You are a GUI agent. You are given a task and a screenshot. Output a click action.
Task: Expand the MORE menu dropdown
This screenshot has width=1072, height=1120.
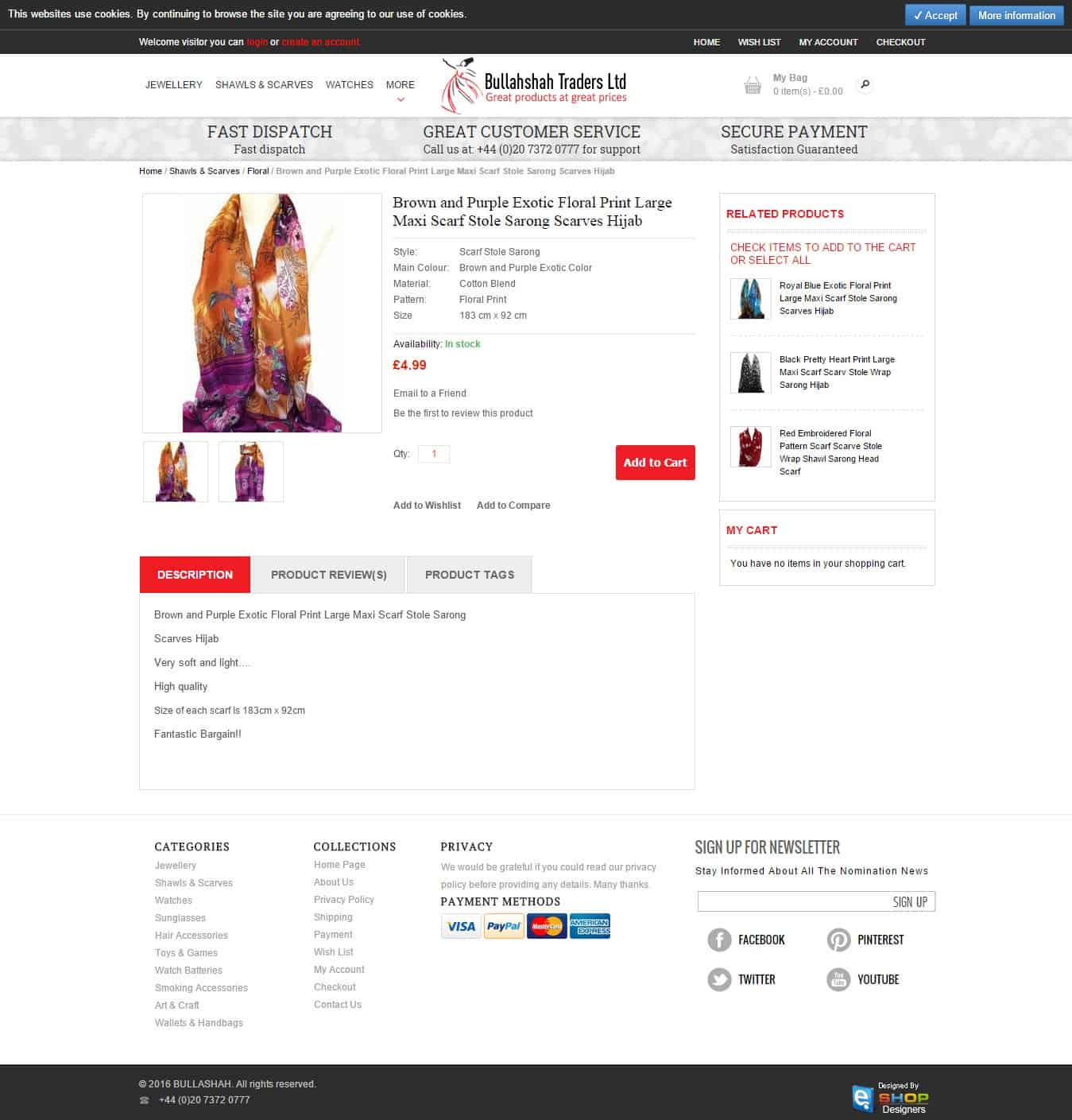401,86
